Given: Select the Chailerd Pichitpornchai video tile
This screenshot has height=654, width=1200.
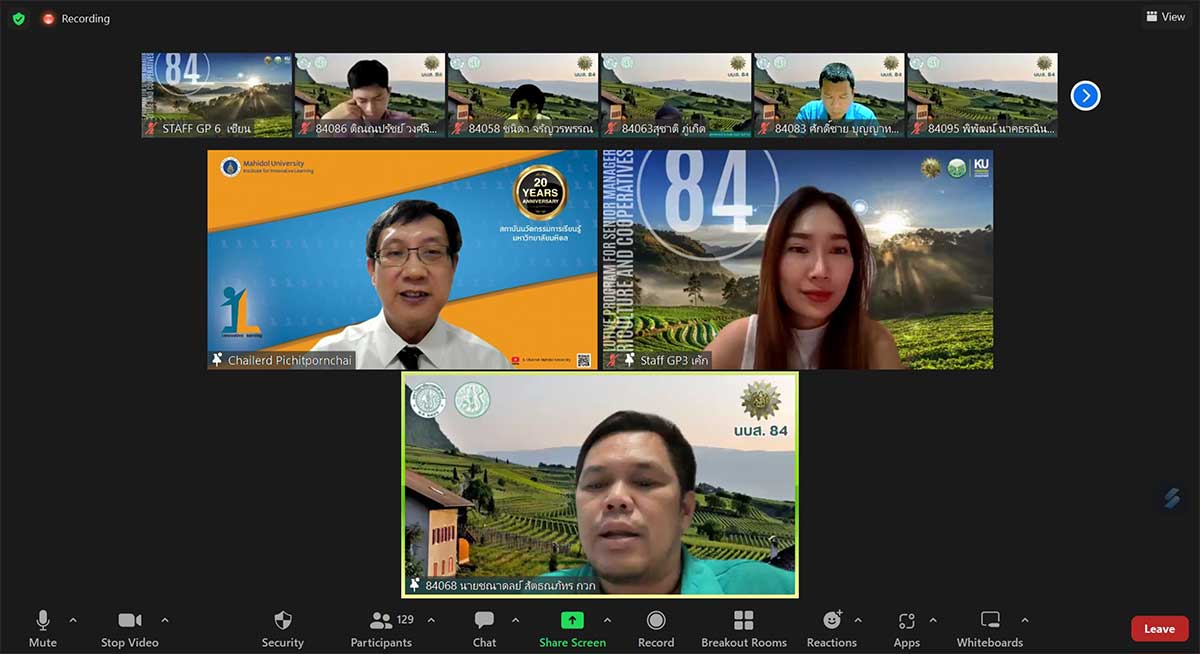Looking at the screenshot, I should (x=402, y=260).
